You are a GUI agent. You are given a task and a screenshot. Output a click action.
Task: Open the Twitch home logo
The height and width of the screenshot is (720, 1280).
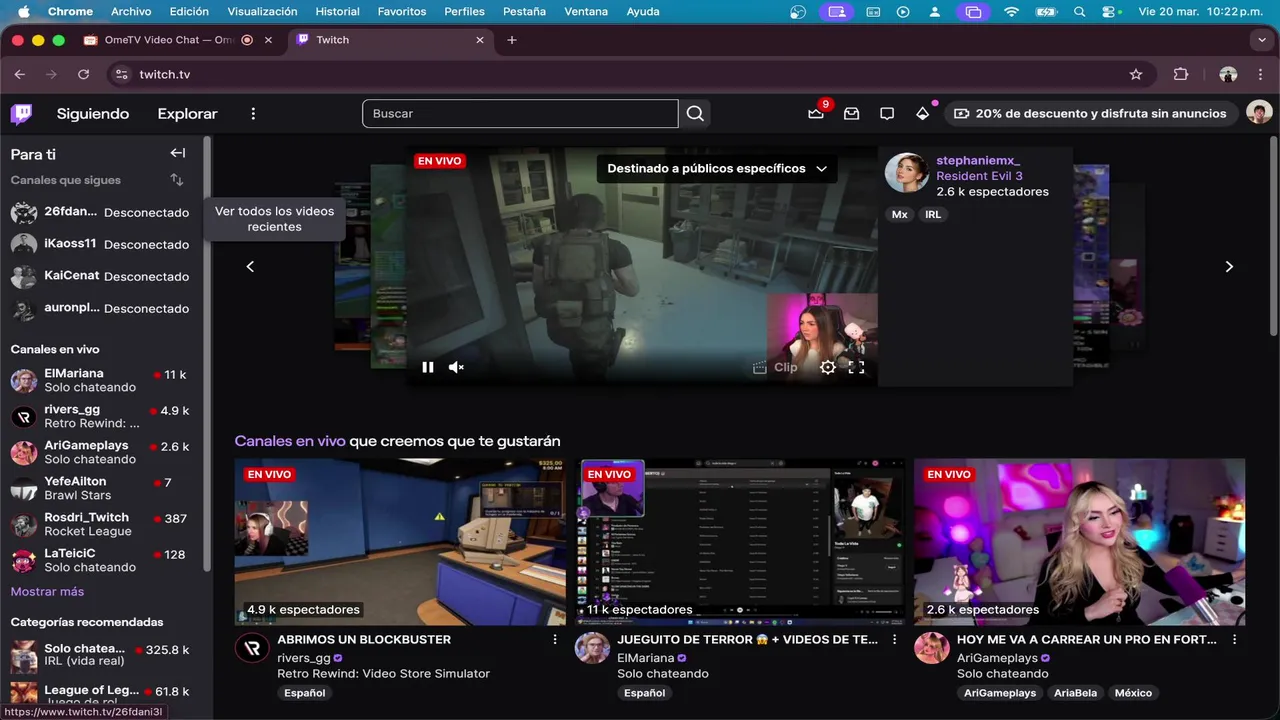tap(21, 113)
